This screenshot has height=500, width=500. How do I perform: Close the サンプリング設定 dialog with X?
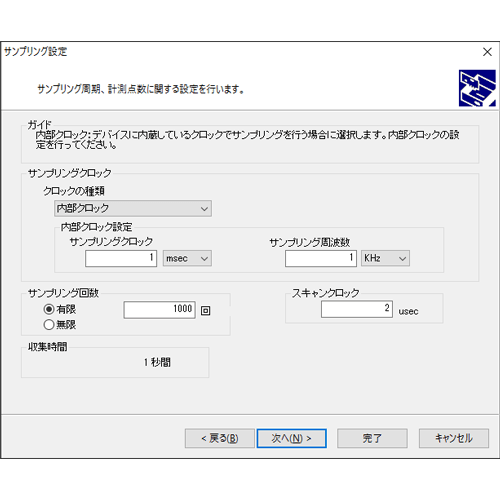[487, 52]
